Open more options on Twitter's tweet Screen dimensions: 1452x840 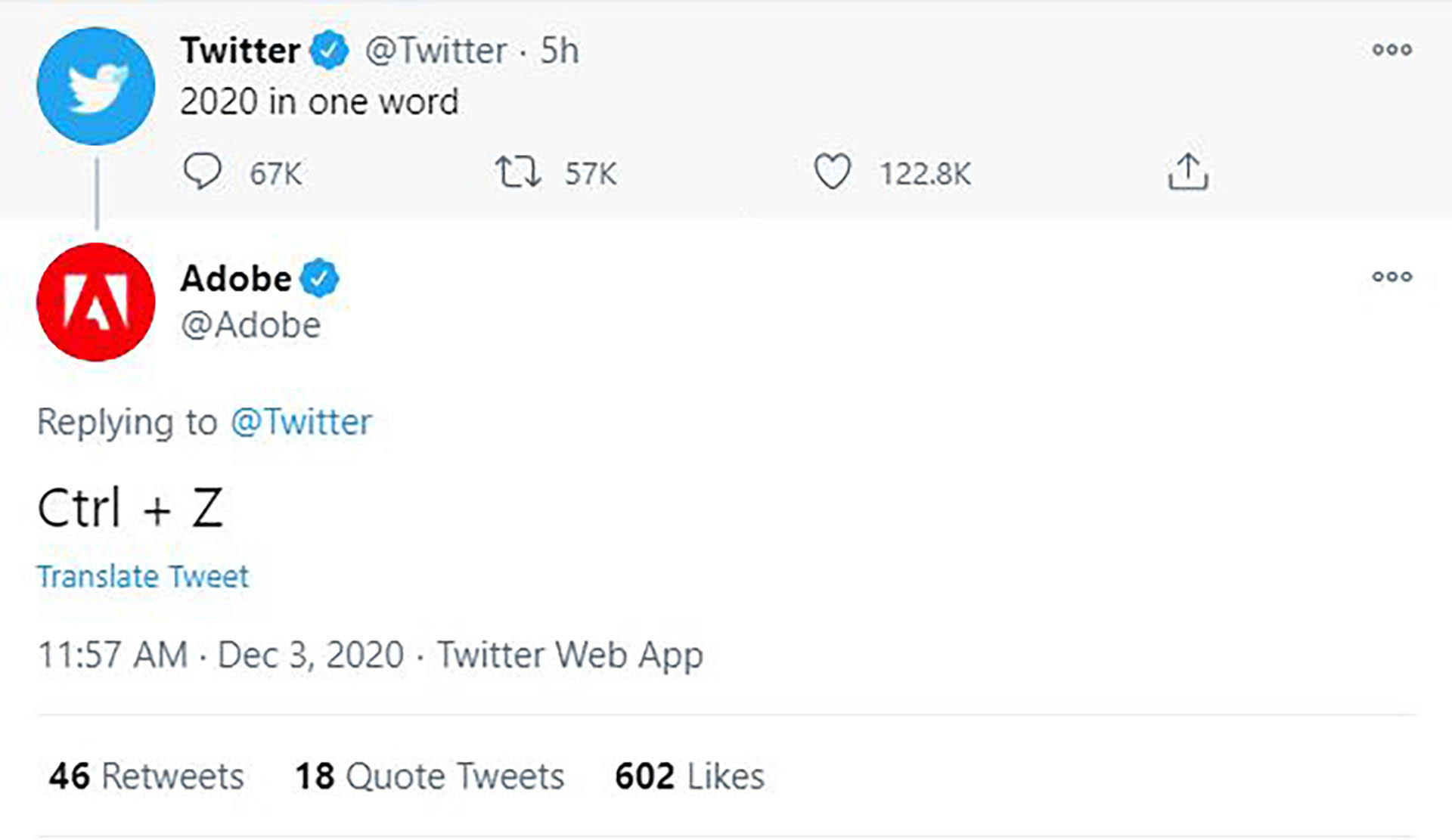(x=1391, y=50)
